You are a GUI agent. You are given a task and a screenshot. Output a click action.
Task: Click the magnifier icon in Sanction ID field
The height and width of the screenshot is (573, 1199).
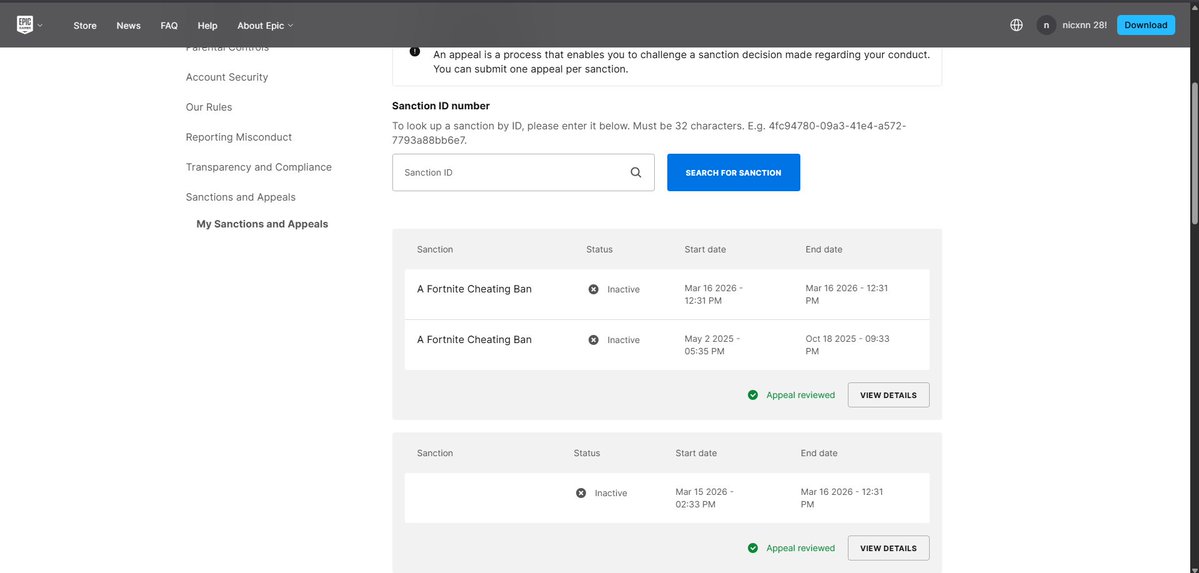click(635, 173)
